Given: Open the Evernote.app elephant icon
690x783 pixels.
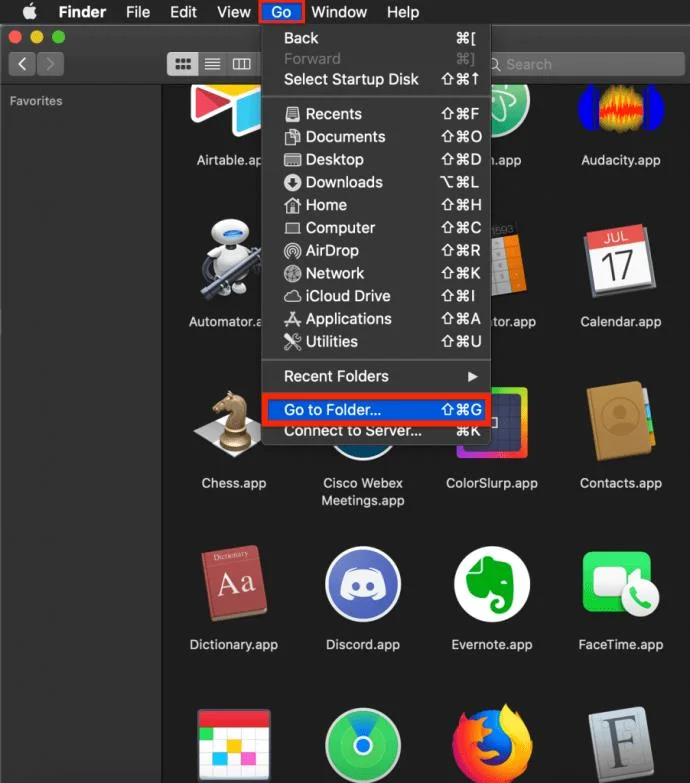Looking at the screenshot, I should pos(492,583).
